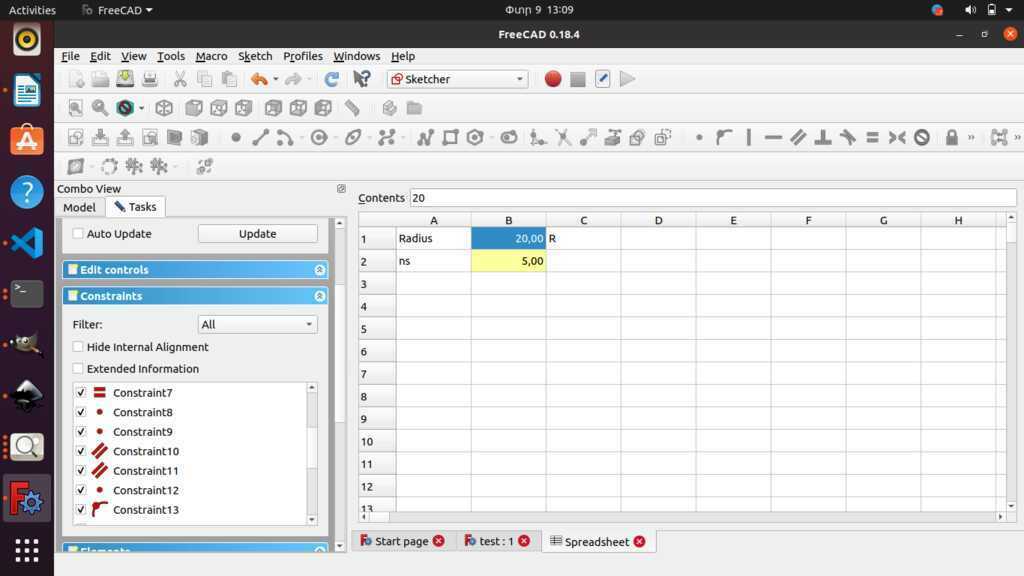1024x576 pixels.
Task: Enable the Auto Update checkbox
Action: pyautogui.click(x=78, y=233)
